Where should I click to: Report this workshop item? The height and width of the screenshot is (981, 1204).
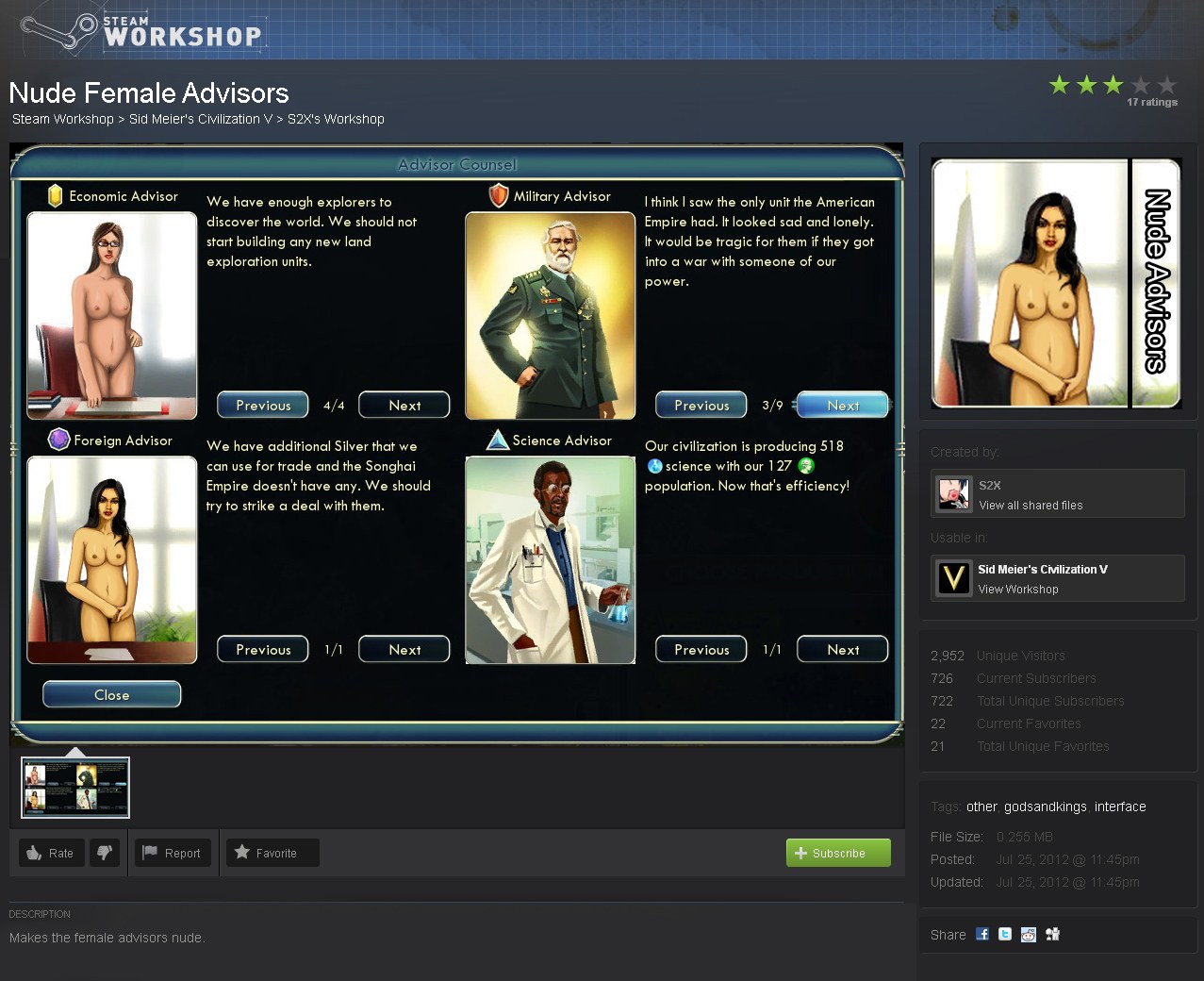click(172, 853)
